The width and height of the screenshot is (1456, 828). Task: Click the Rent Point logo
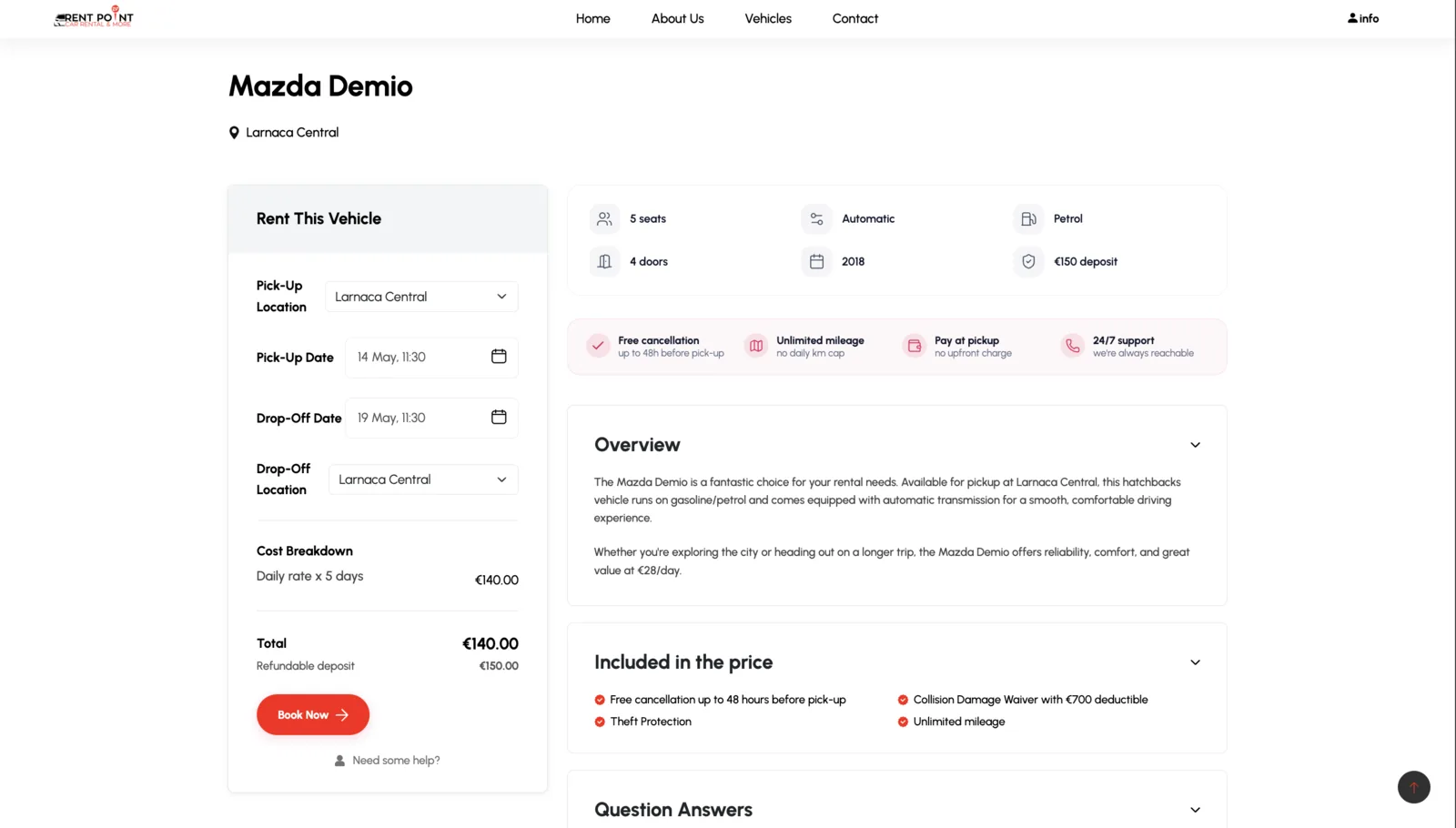94,17
